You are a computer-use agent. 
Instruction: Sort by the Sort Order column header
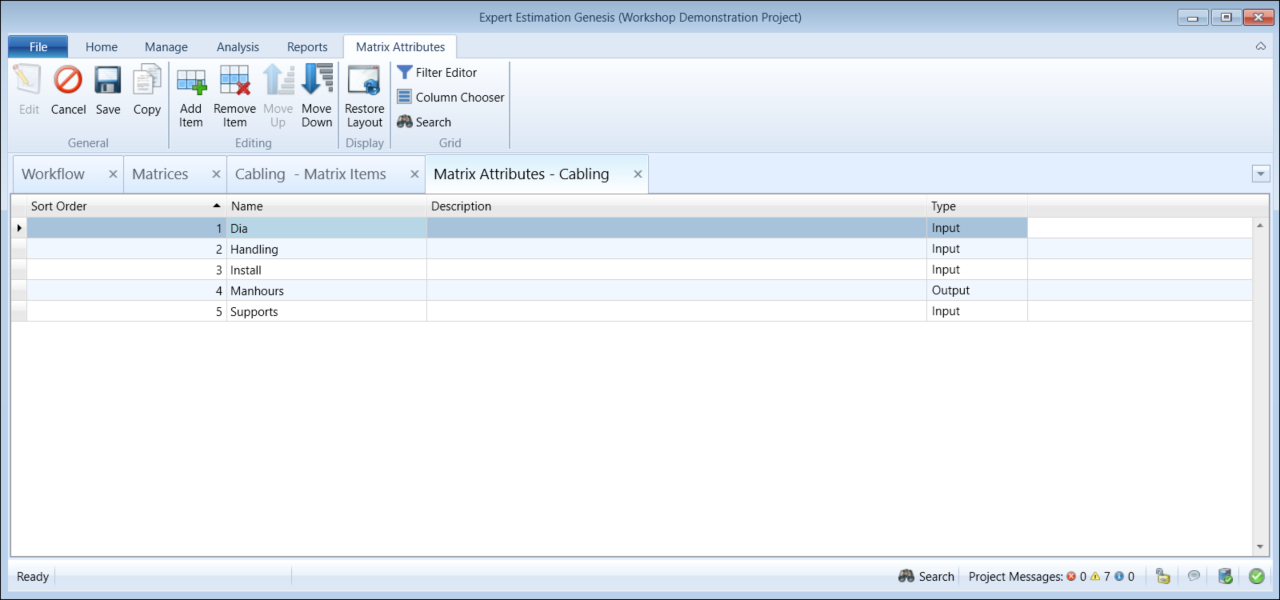point(120,207)
